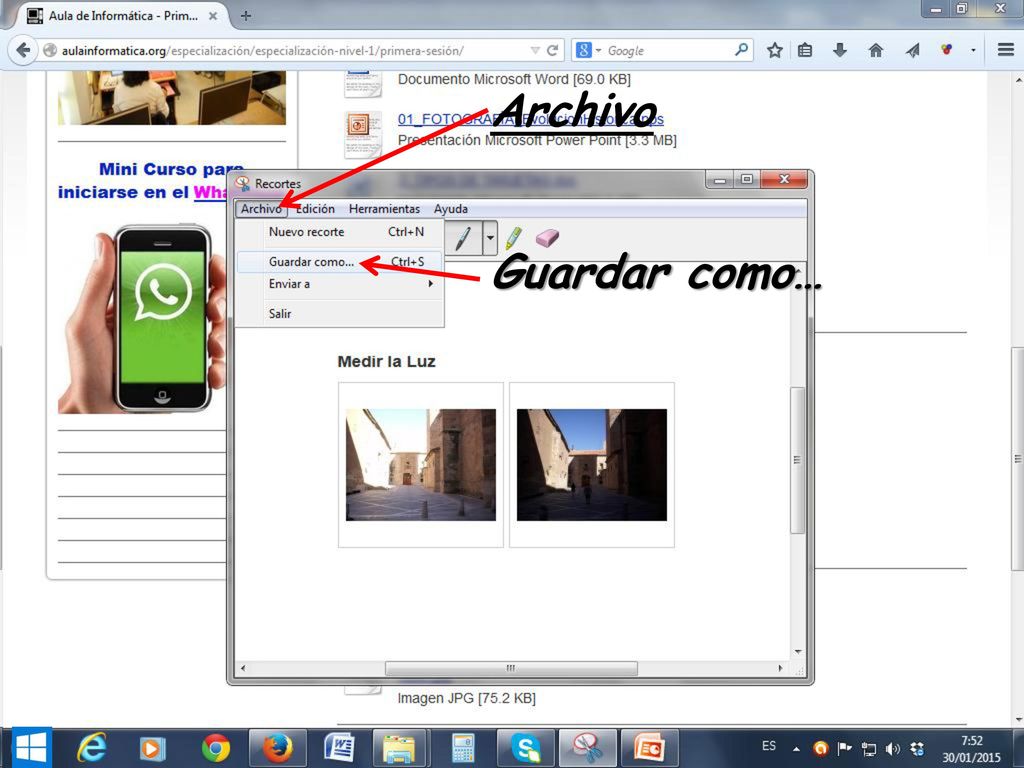Click the Recortes scroll down arrow
The width and height of the screenshot is (1024, 768).
coord(797,652)
